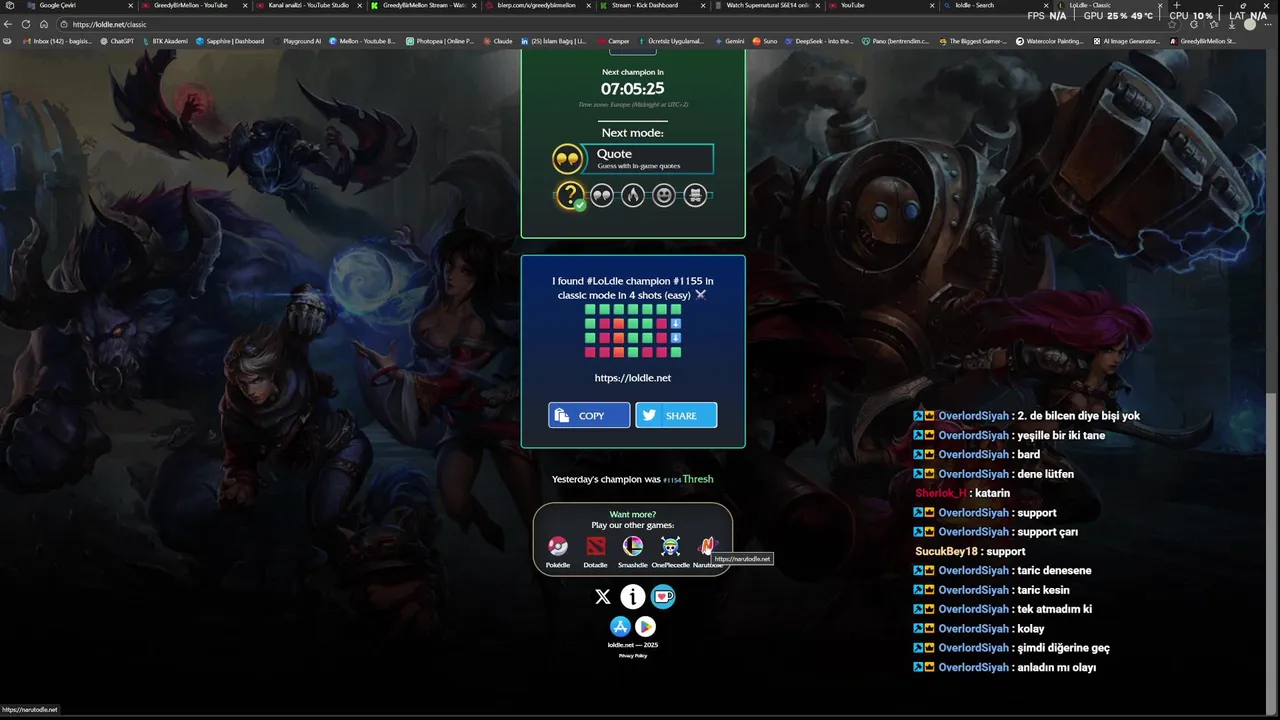Open the AI Image Generator bookmark
Viewport: 1280px width, 720px height.
pos(1126,41)
